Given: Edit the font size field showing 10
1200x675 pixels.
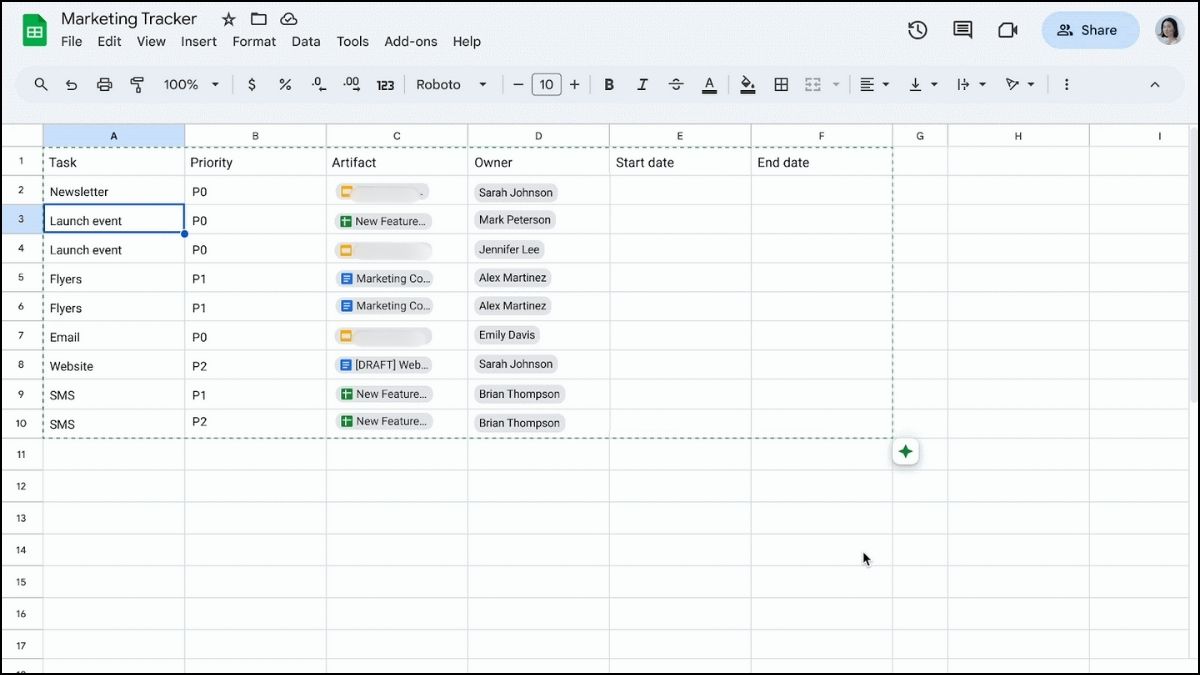Looking at the screenshot, I should point(546,85).
